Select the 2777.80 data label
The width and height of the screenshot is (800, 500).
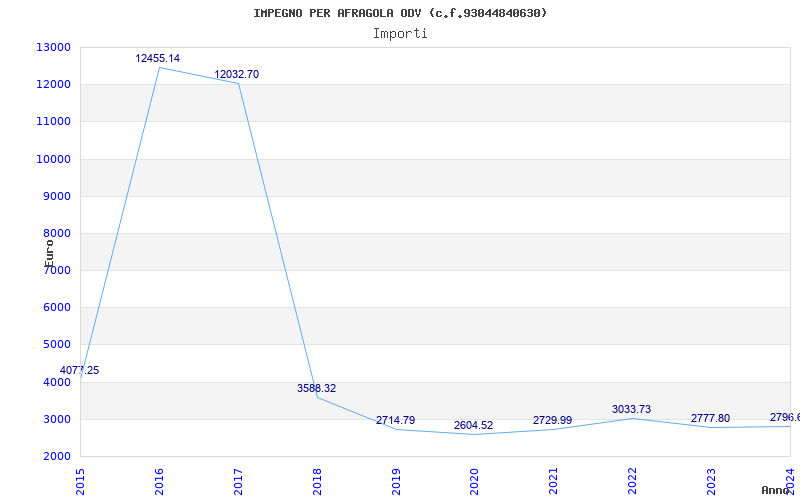[x=710, y=418]
